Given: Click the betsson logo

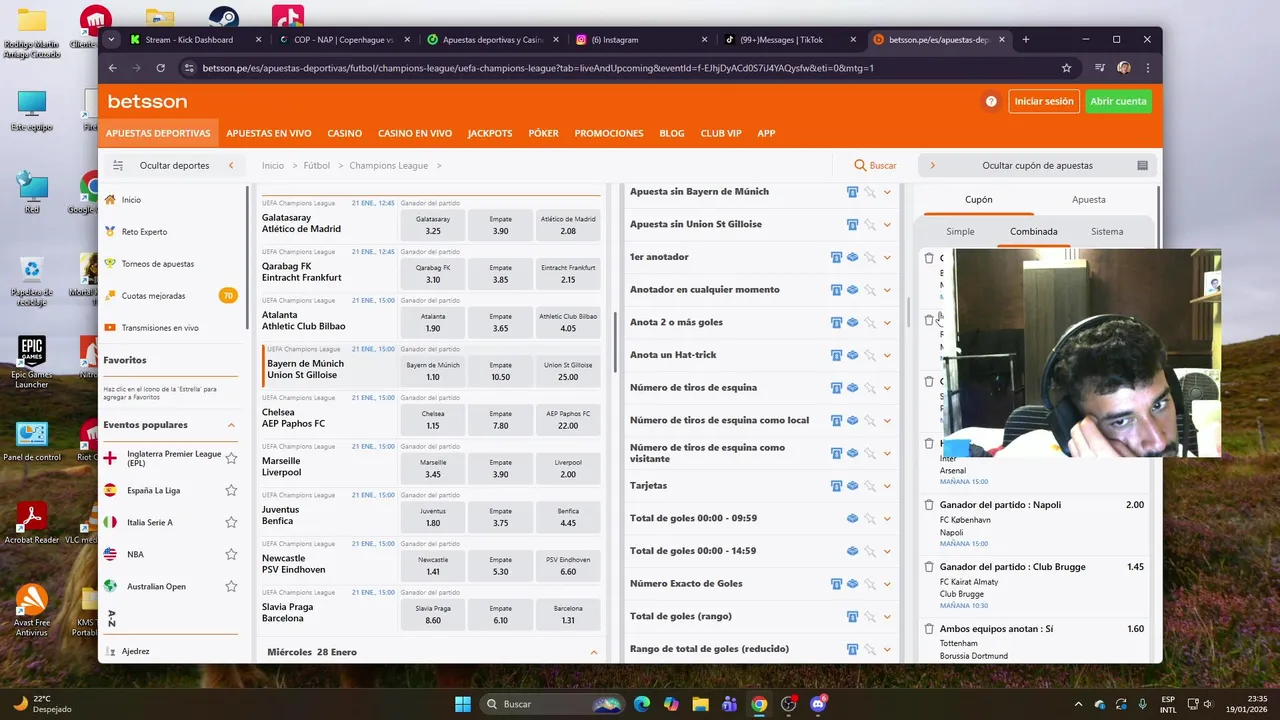Looking at the screenshot, I should 147,101.
